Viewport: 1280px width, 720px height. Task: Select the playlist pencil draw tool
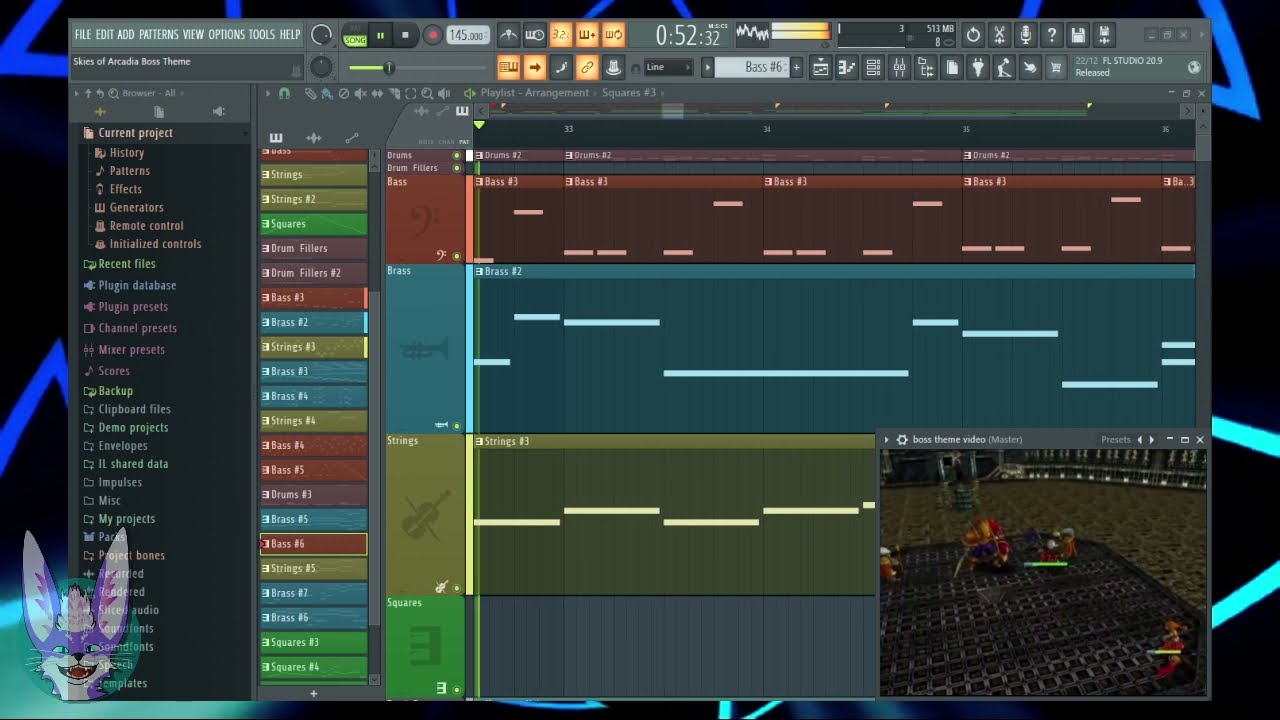[x=310, y=93]
